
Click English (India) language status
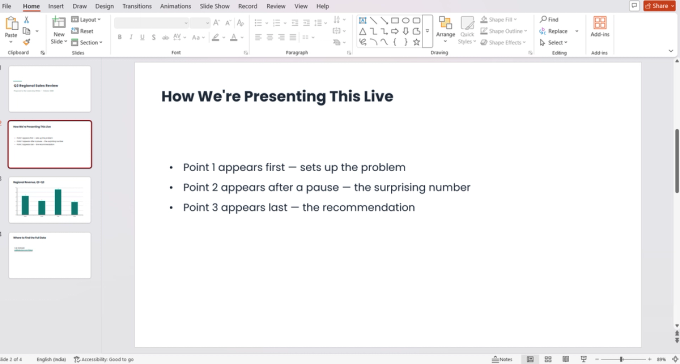point(51,359)
